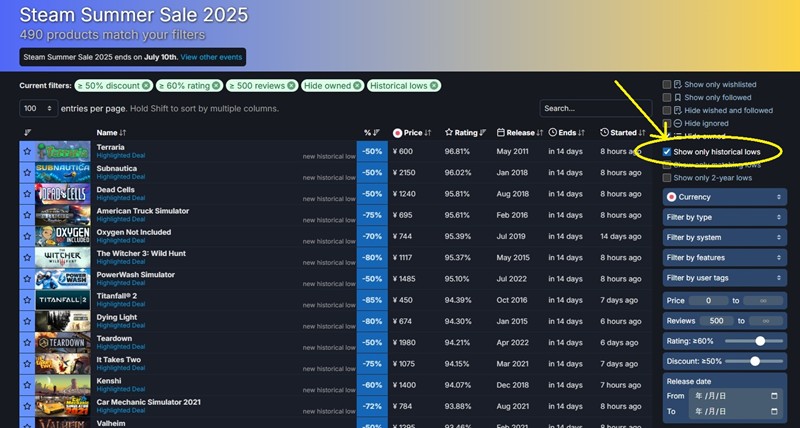Open calendar picker for To date

pos(774,411)
